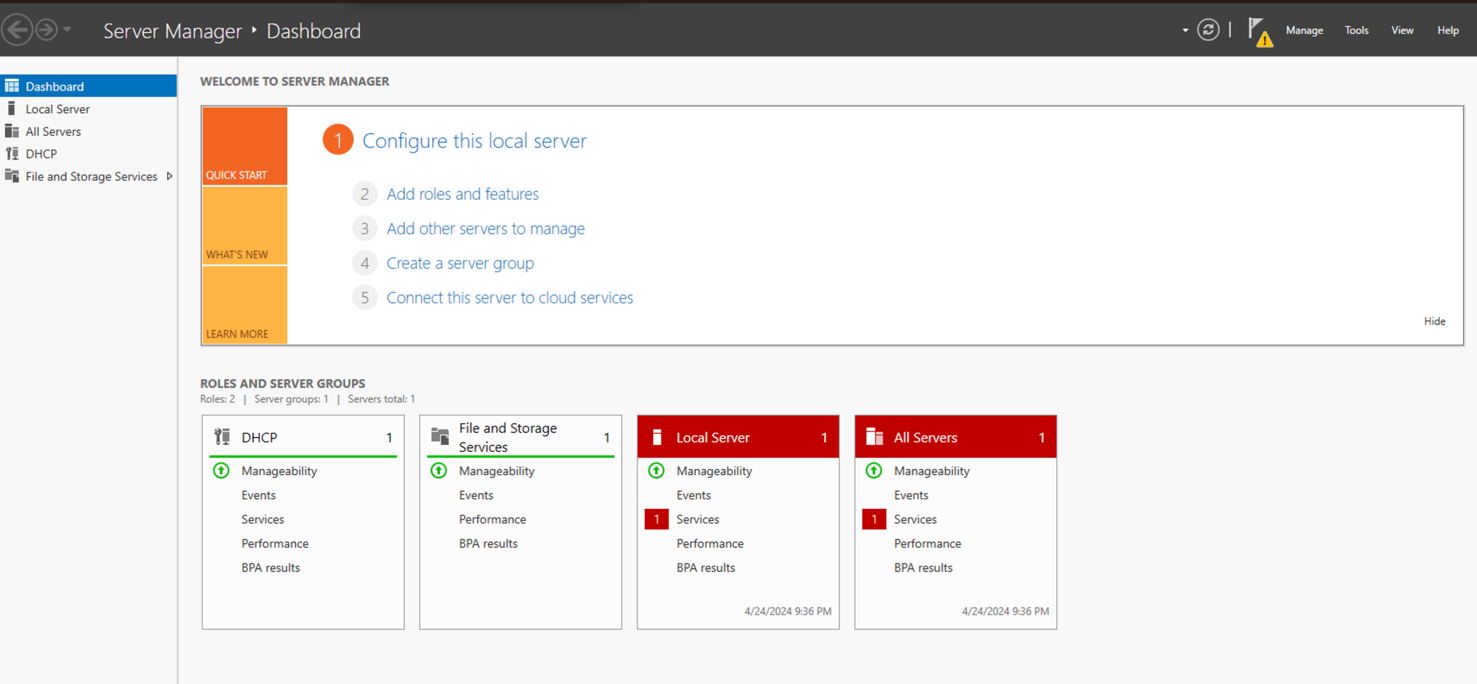Hide the welcome quick start panel
This screenshot has height=684, width=1477.
pos(1434,321)
